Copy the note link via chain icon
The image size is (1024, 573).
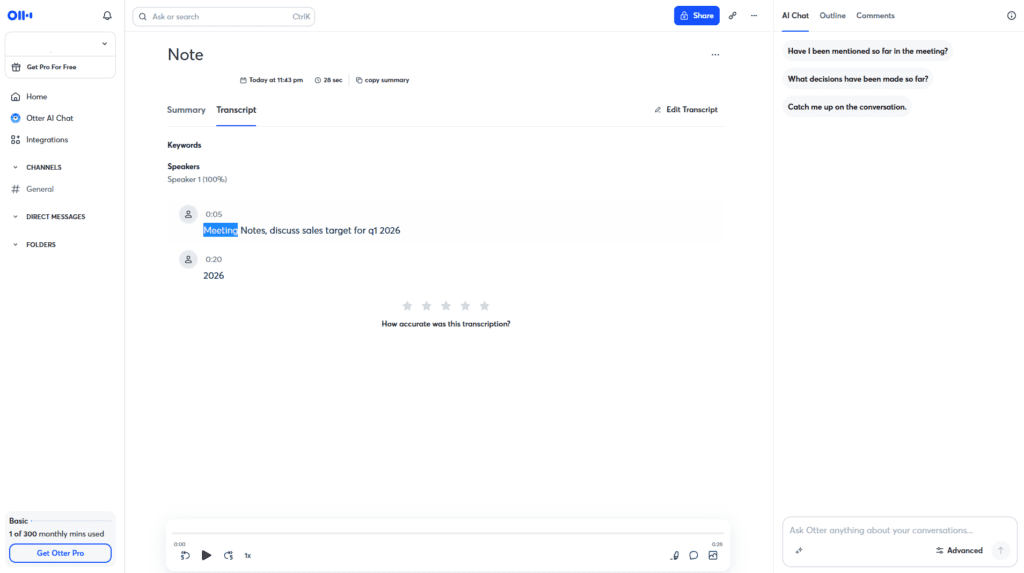[x=733, y=16]
